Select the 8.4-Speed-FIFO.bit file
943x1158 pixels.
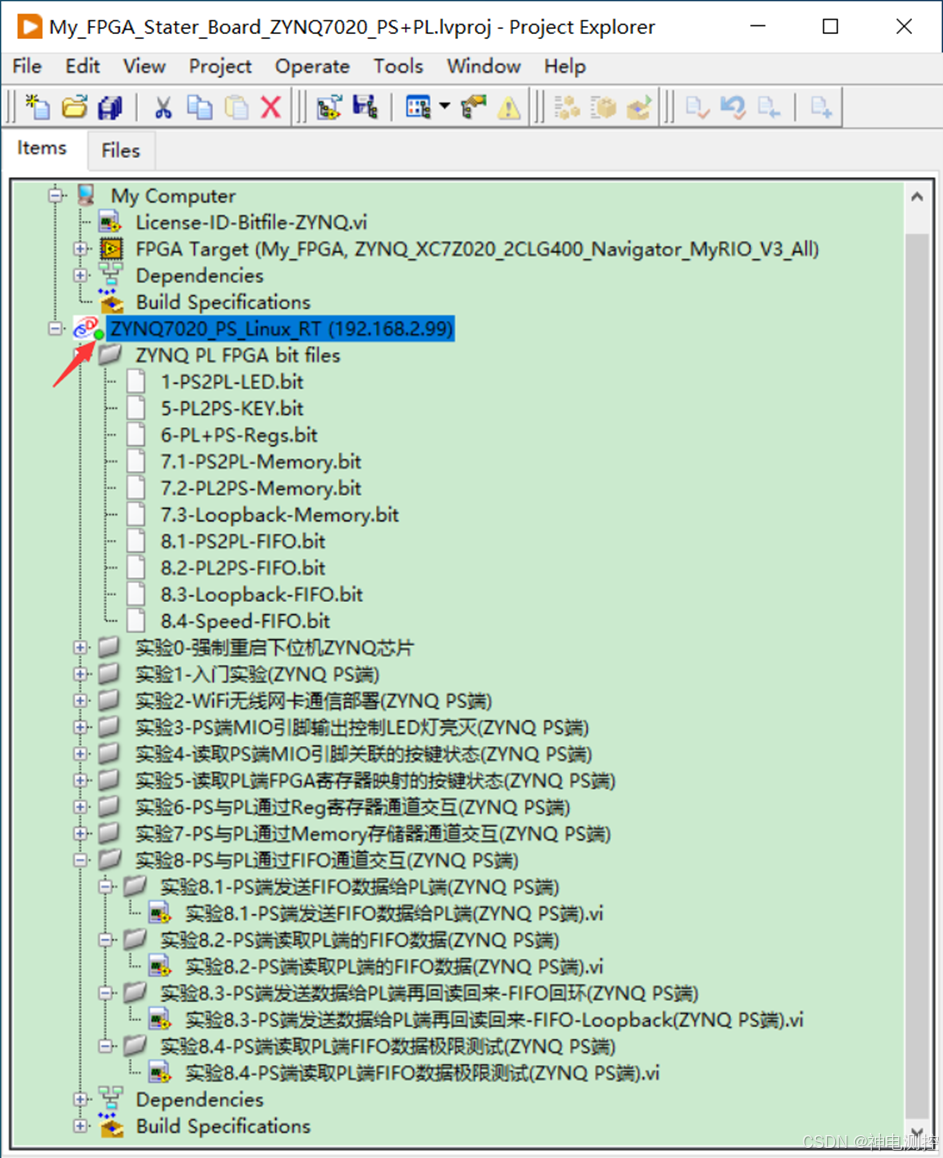click(x=245, y=621)
